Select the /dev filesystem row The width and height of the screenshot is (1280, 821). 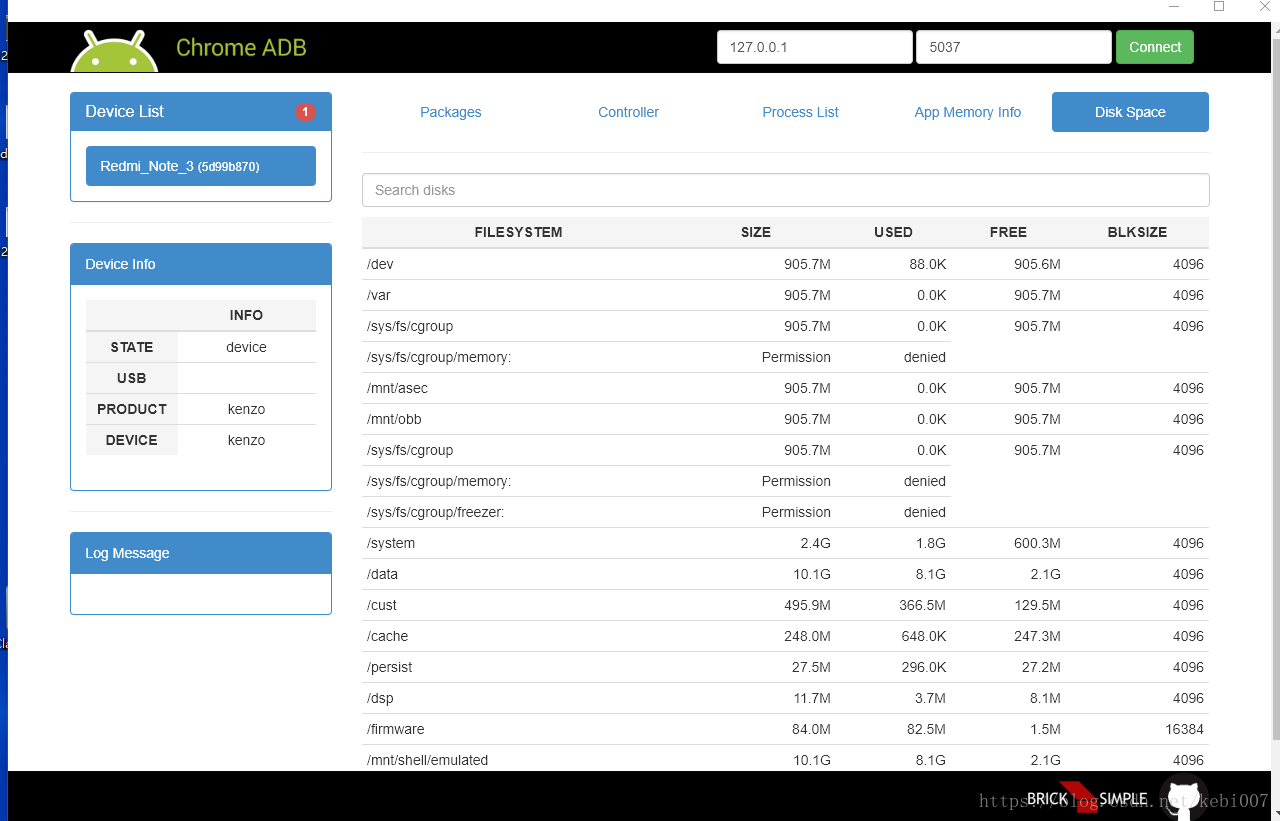point(786,264)
